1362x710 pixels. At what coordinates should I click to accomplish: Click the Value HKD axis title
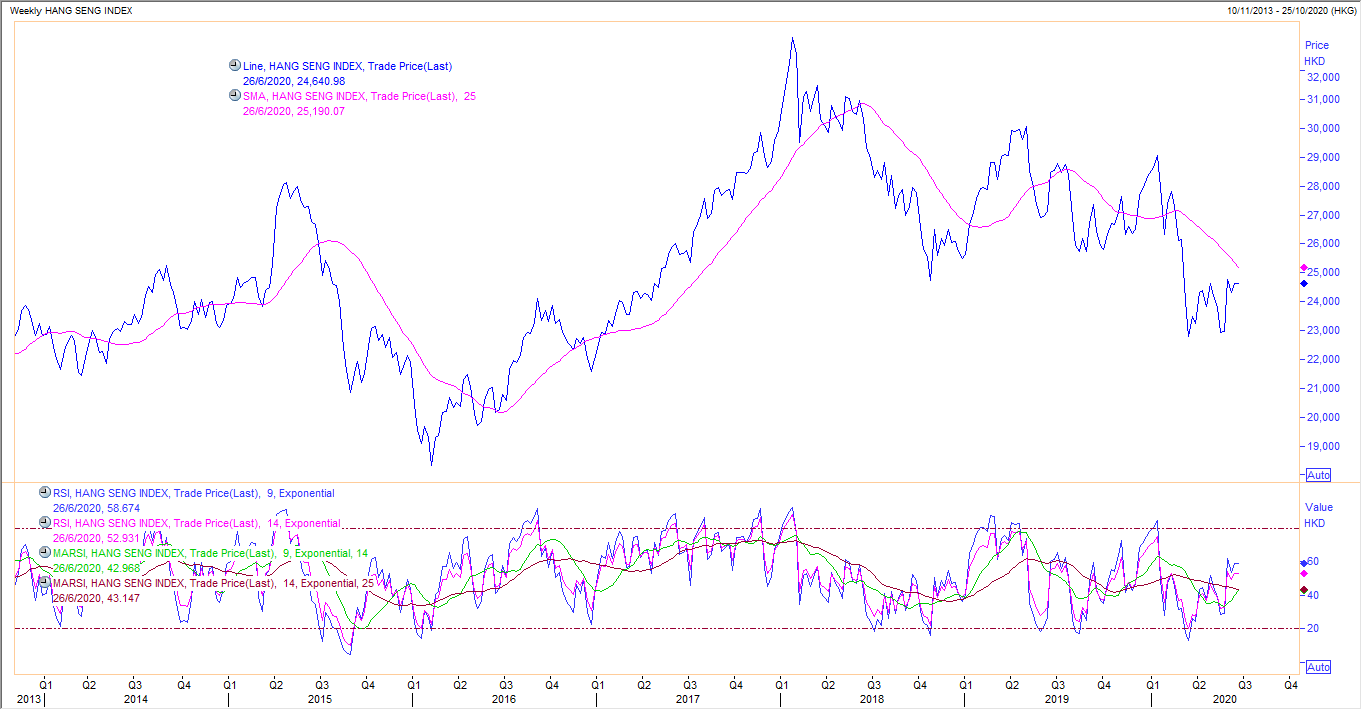tap(1317, 515)
